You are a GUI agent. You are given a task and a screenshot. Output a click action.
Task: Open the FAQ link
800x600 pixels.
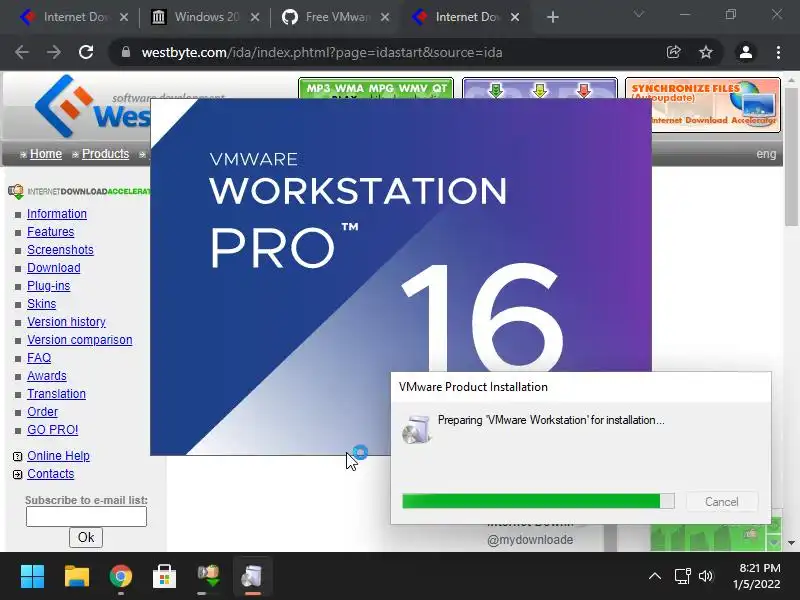[x=39, y=358]
